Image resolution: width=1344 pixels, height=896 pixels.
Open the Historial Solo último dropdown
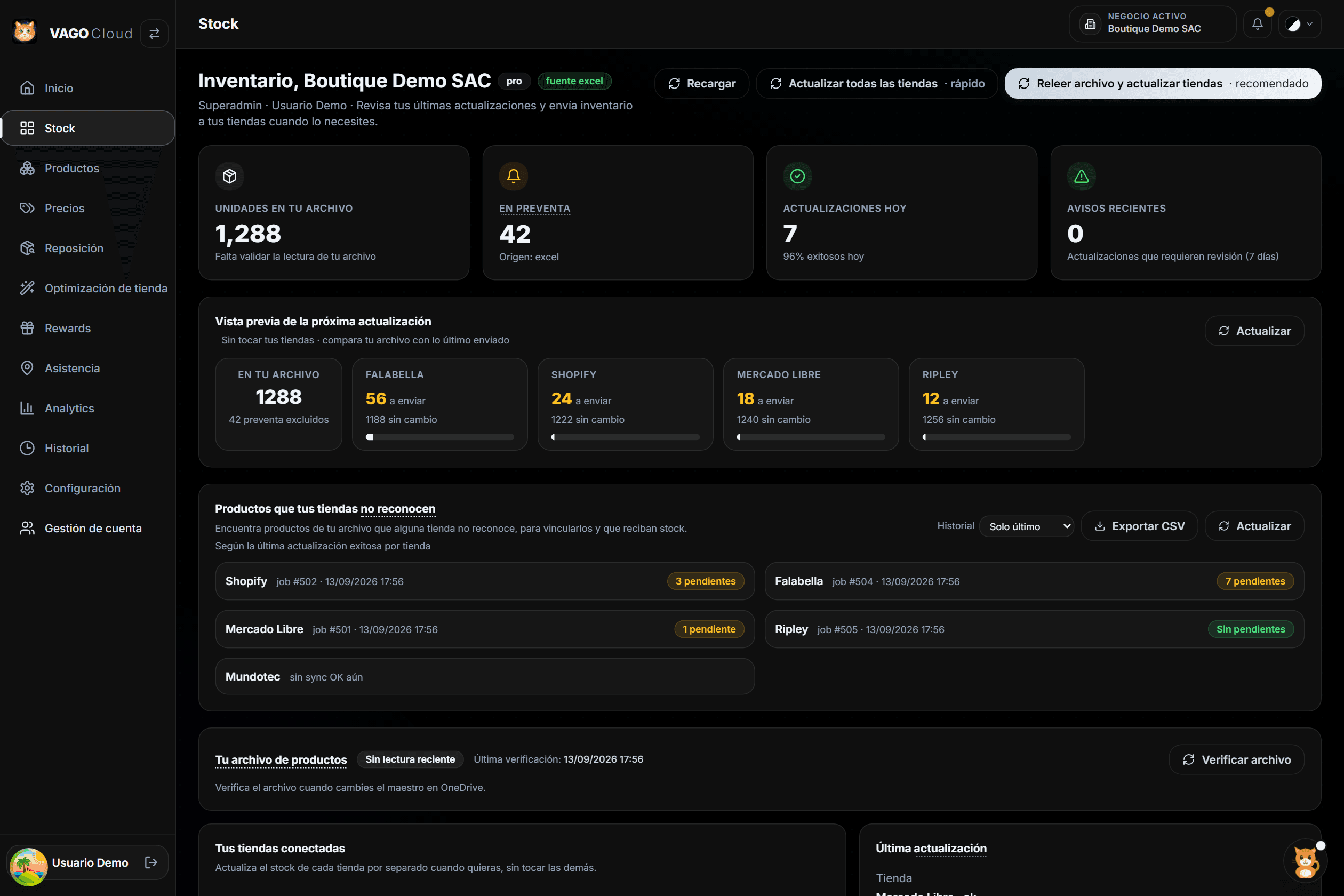[1026, 526]
